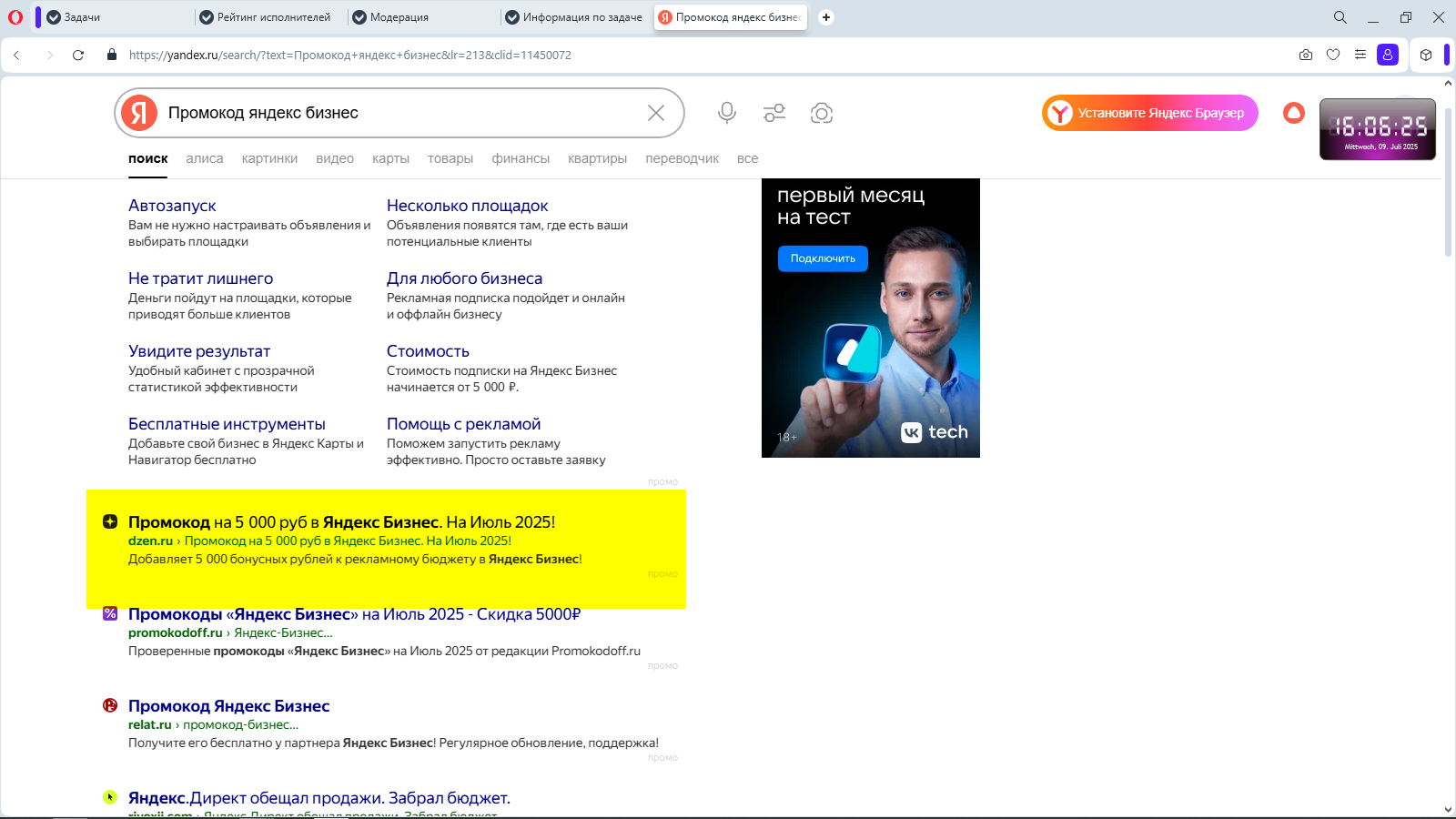
Task: Start voice search with microphone
Action: [x=726, y=113]
